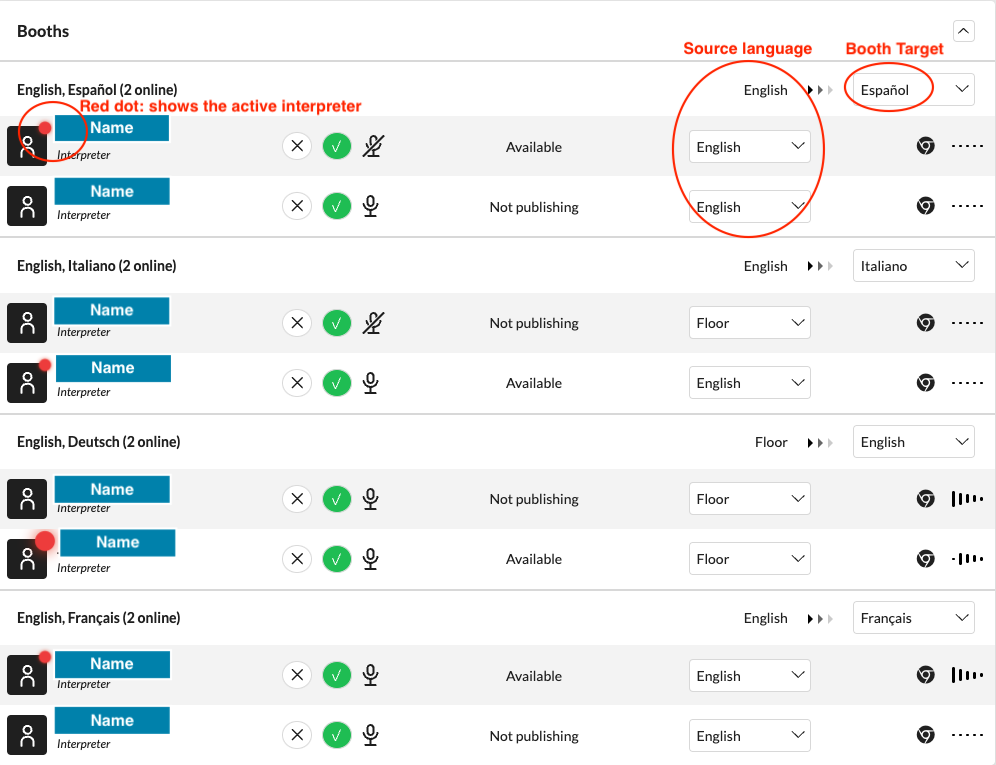This screenshot has height=765, width=996.
Task: Unmute the crossed-out microphone in the Italiano booth
Action: 372,323
